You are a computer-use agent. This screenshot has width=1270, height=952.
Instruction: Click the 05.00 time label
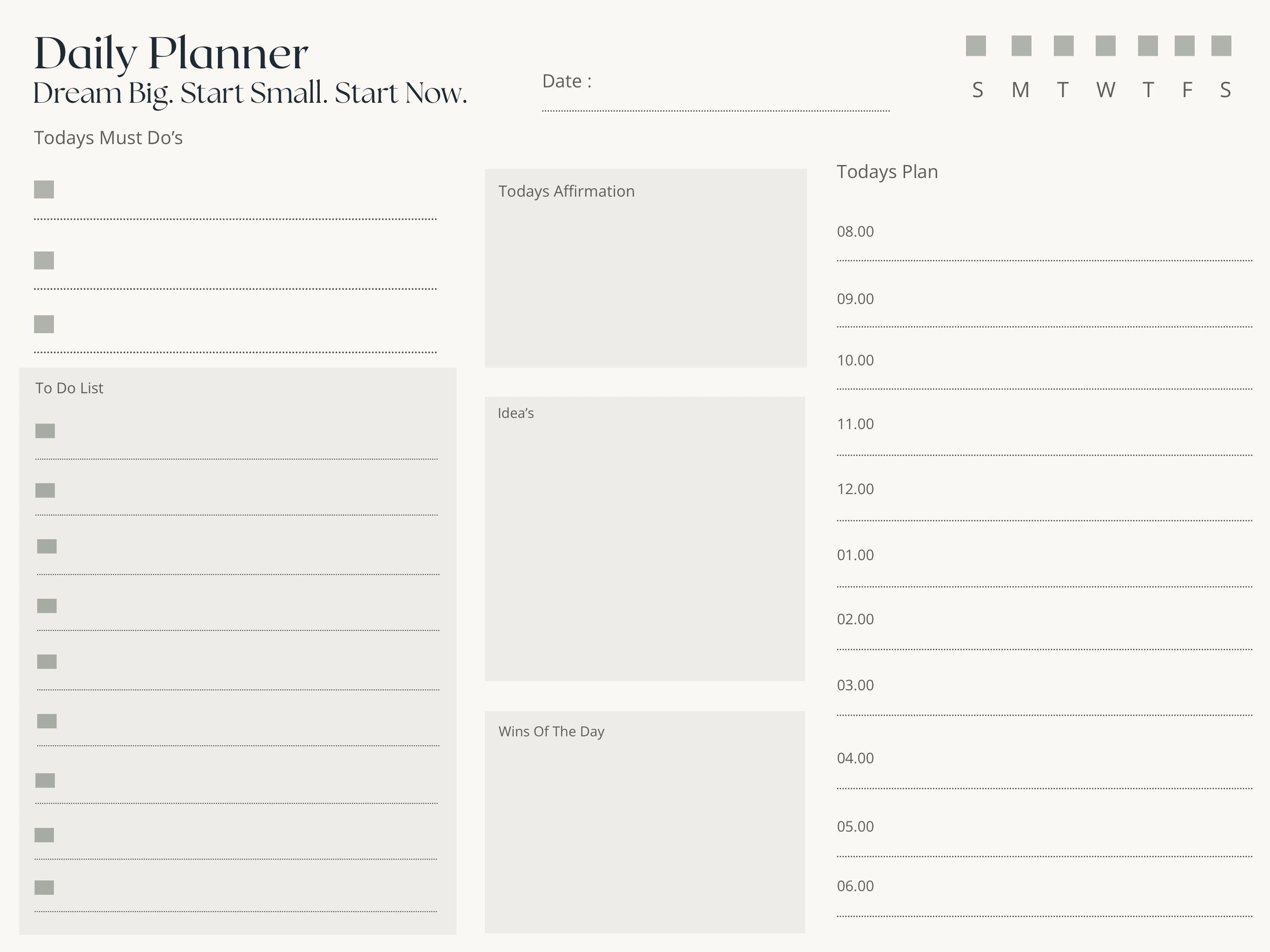855,826
